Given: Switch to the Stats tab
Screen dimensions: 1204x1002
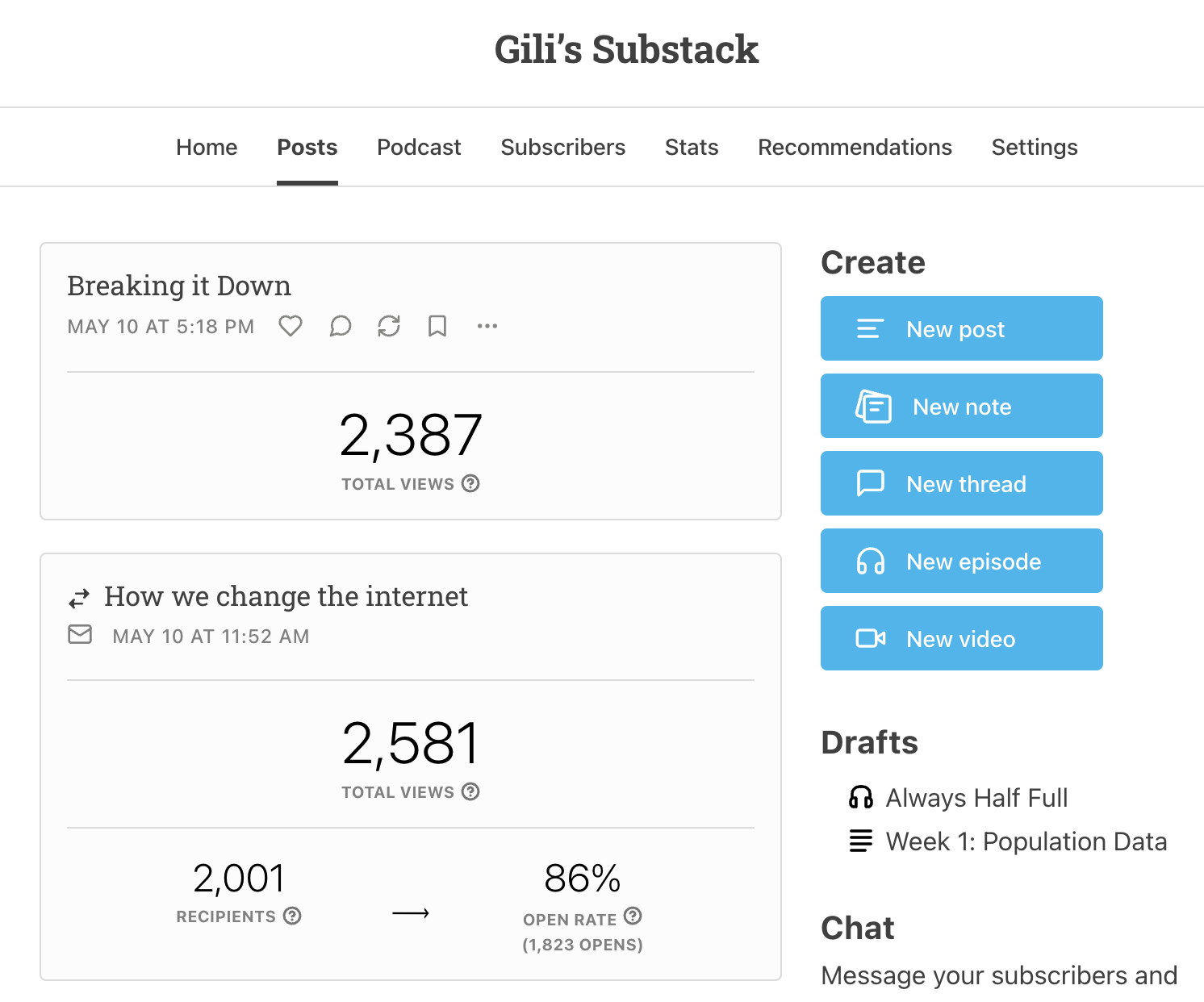Looking at the screenshot, I should click(692, 147).
